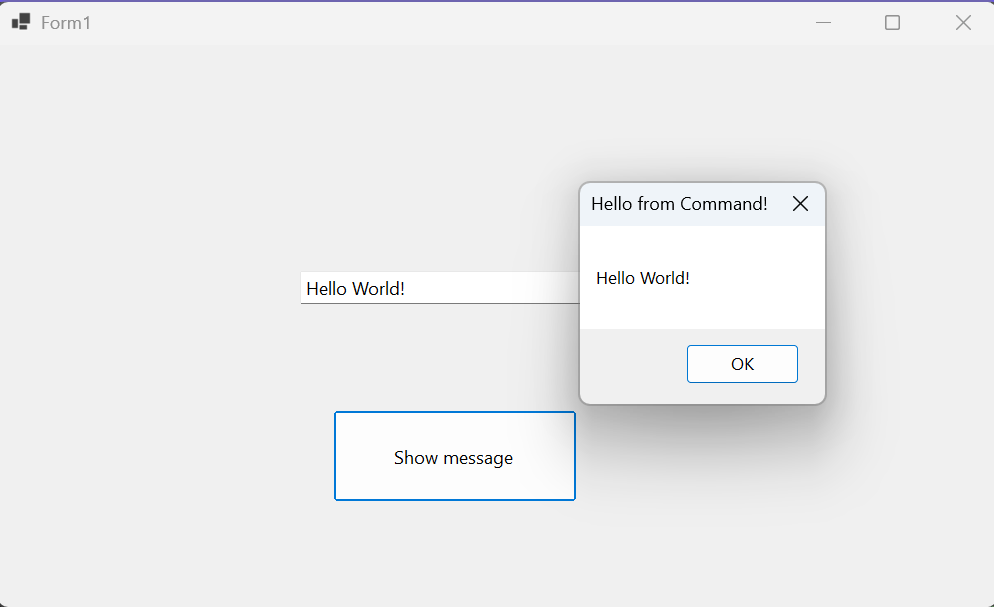Click the Form1 application icon in title bar

tap(20, 22)
